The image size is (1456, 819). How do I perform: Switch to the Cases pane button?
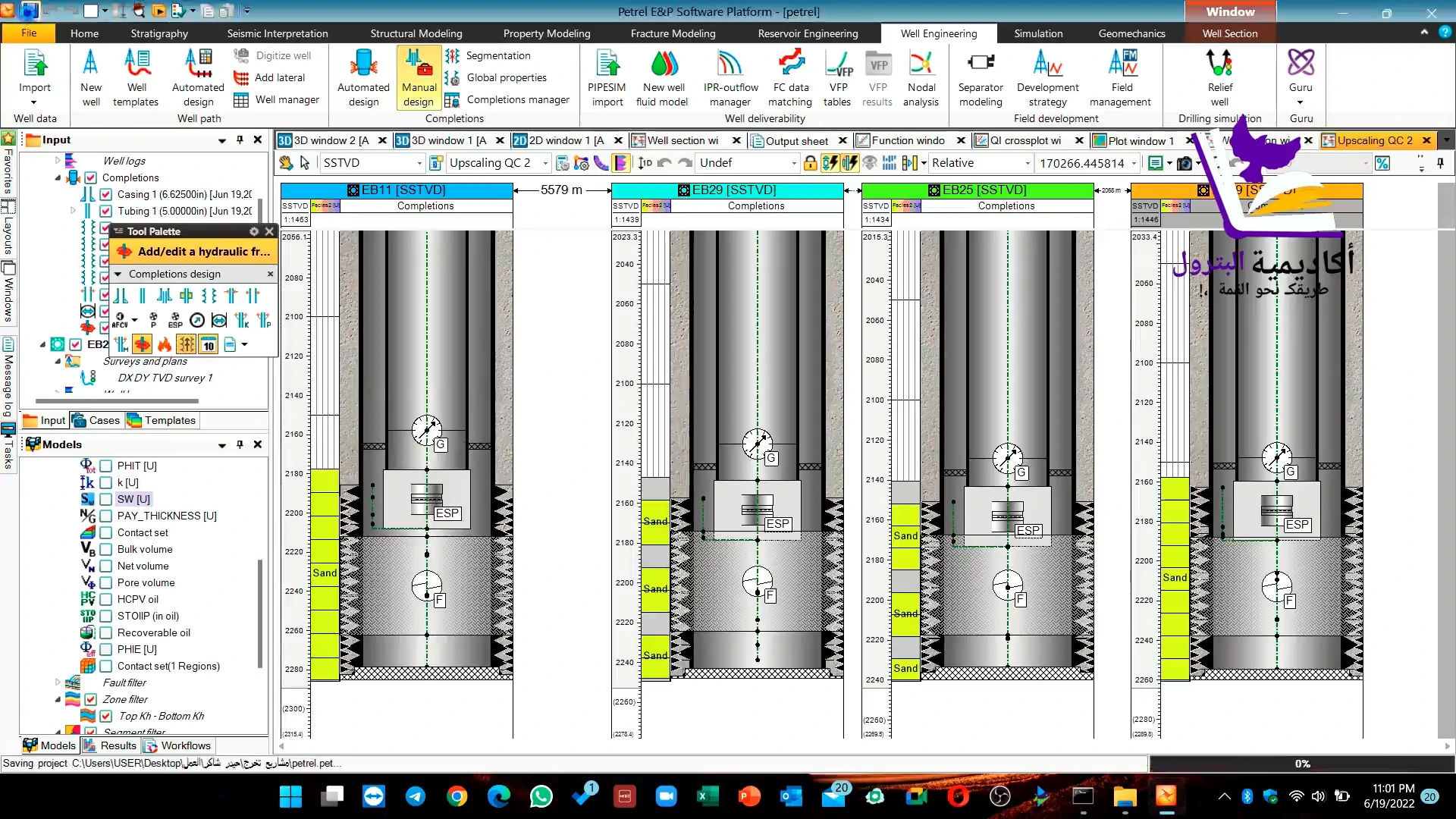(96, 420)
